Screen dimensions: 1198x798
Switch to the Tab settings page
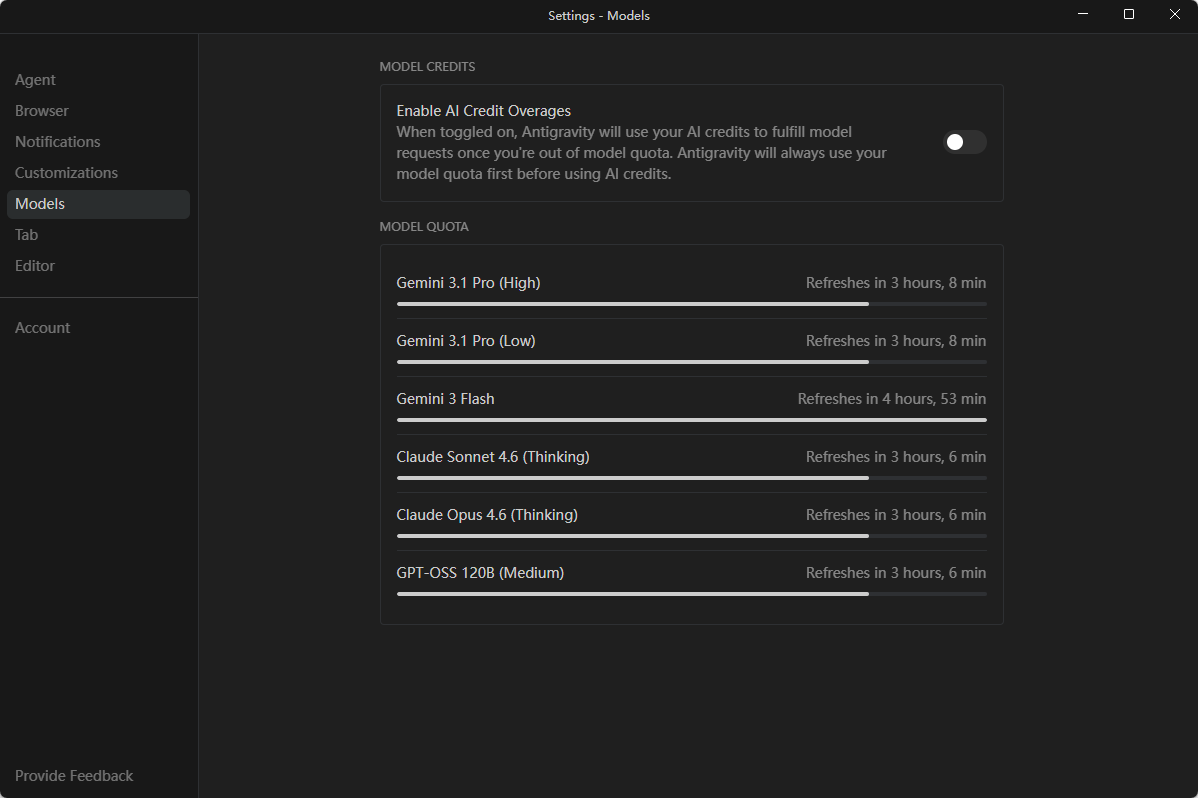(x=26, y=235)
